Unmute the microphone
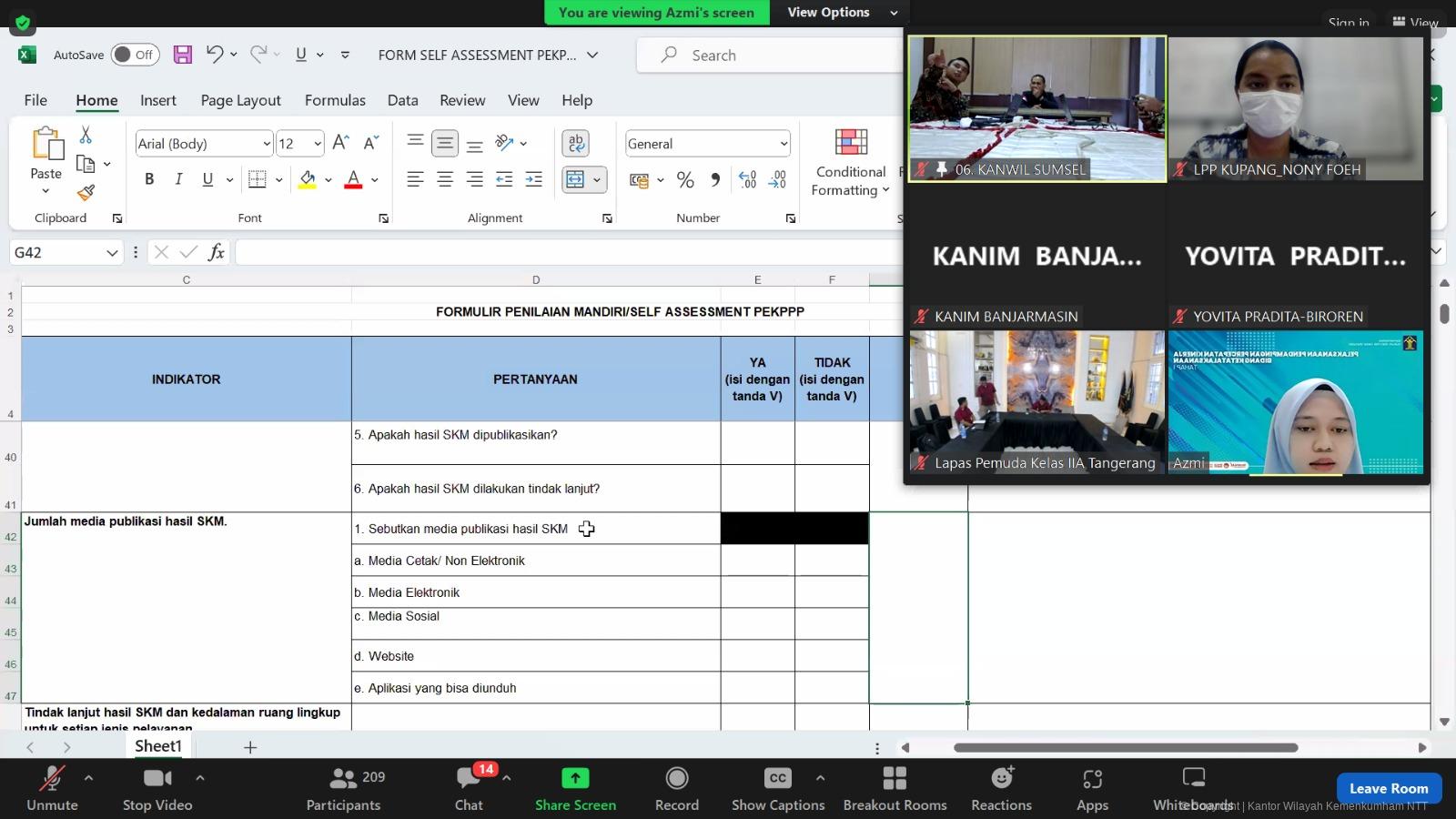 click(52, 788)
